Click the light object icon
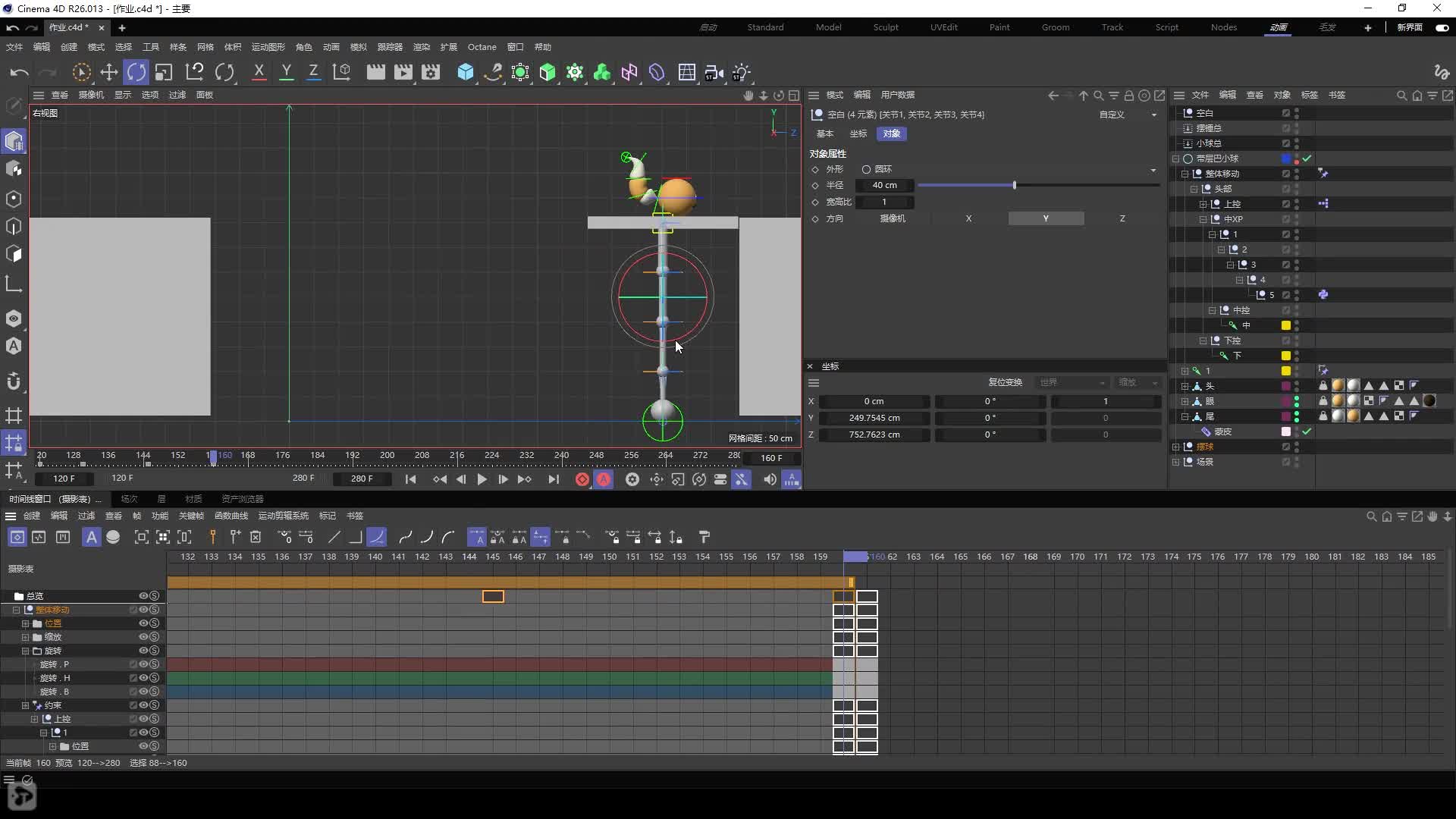This screenshot has height=819, width=1456. point(742,72)
